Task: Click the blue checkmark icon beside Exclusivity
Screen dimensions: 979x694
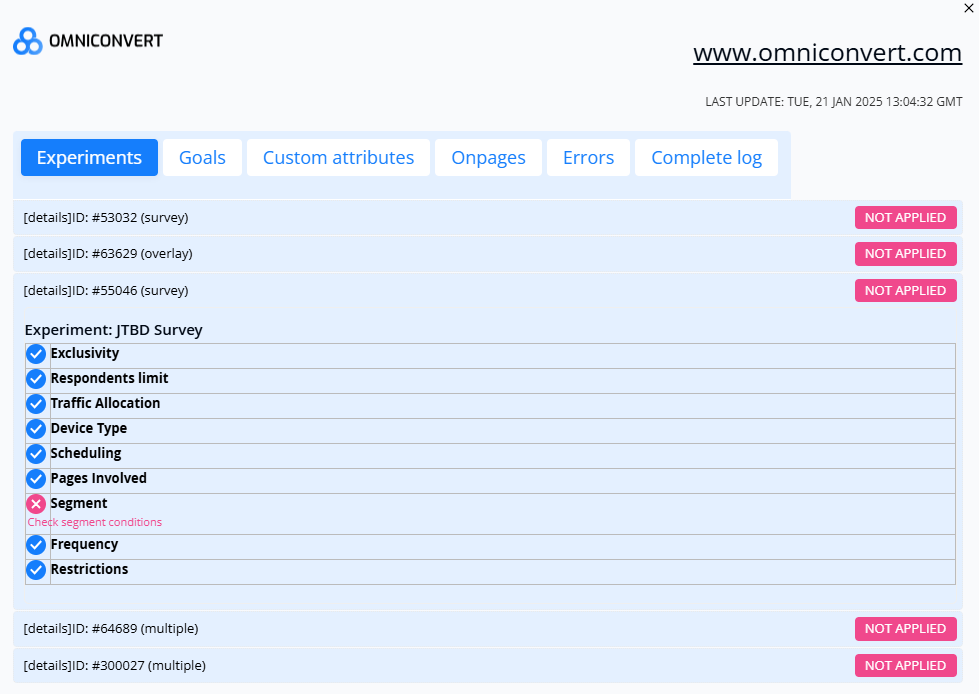Action: [36, 354]
